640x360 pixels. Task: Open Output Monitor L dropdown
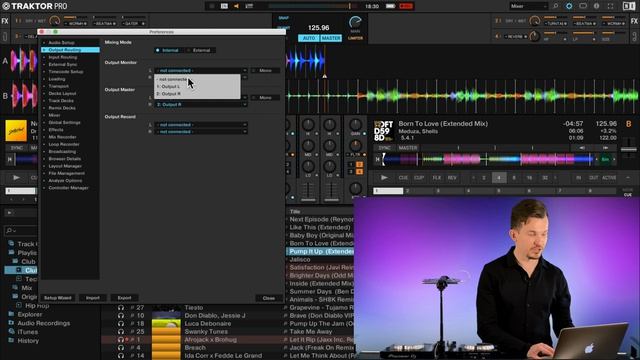tap(201, 71)
